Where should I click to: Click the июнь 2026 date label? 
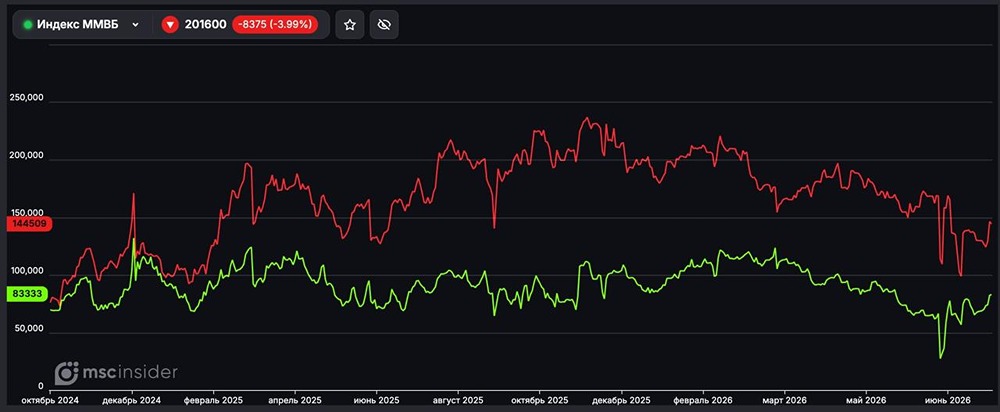pos(948,400)
